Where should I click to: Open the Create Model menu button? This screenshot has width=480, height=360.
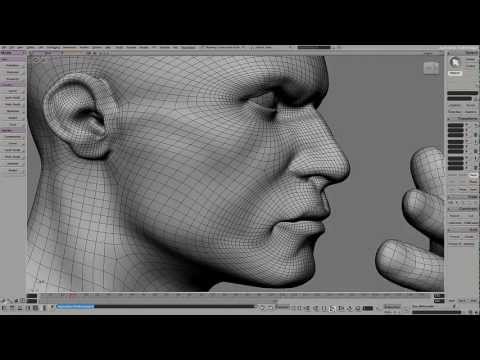tap(13, 118)
